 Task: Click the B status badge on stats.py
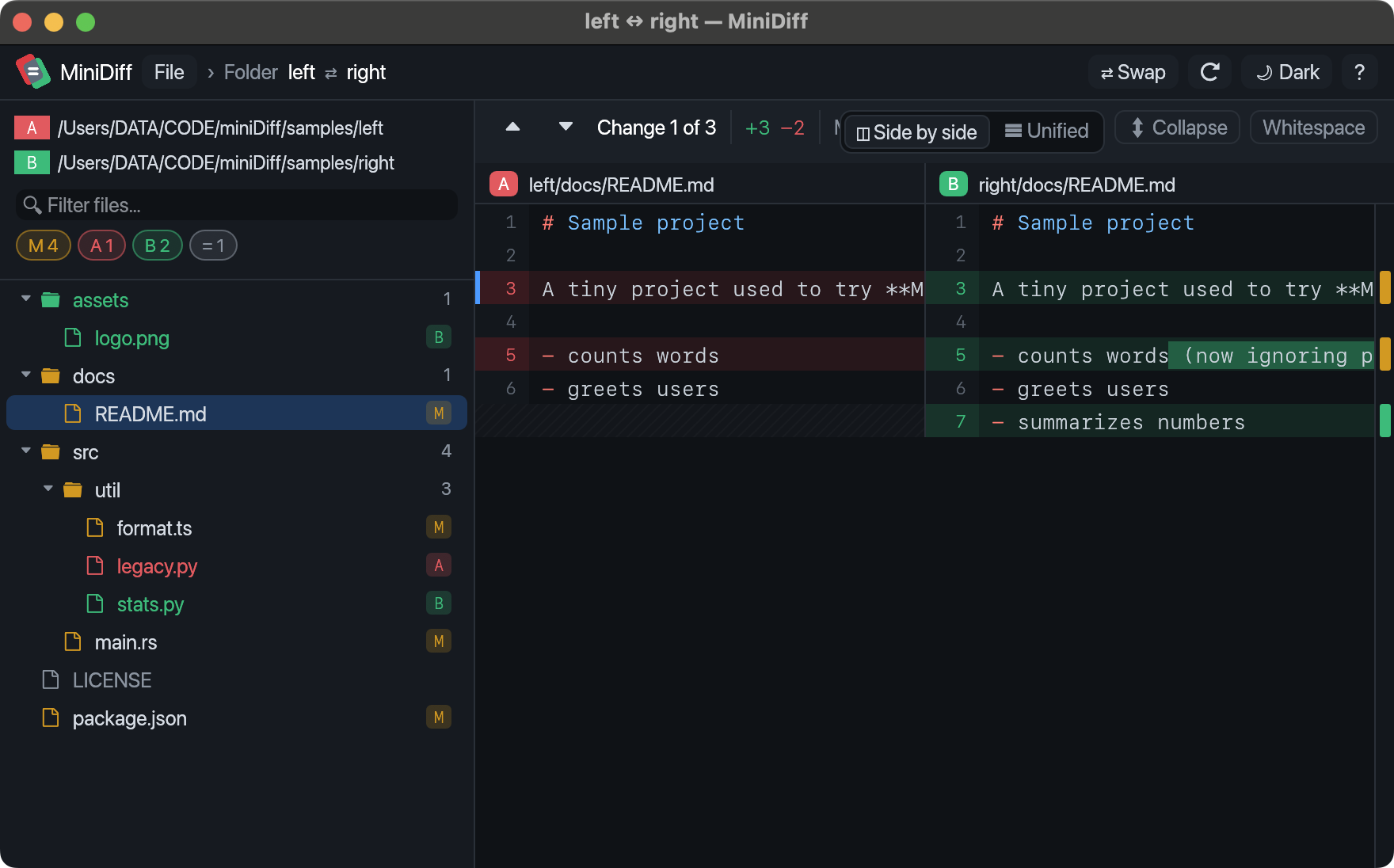[439, 603]
